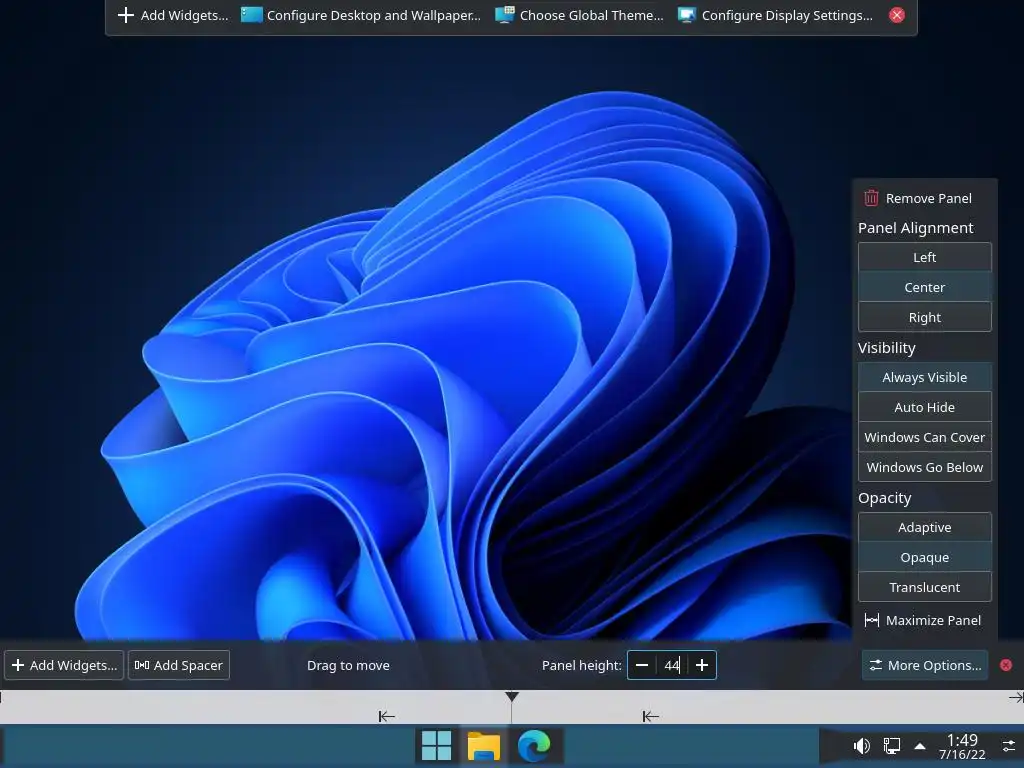Viewport: 1024px width, 768px height.
Task: Close the top desktop edit toolbar
Action: (897, 15)
